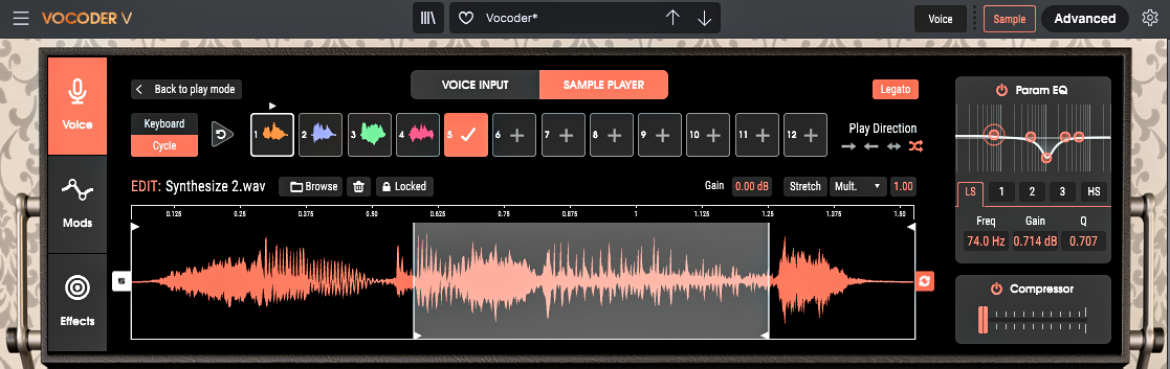Toggle the Locked sample button
This screenshot has height=369, width=1170.
pos(404,186)
